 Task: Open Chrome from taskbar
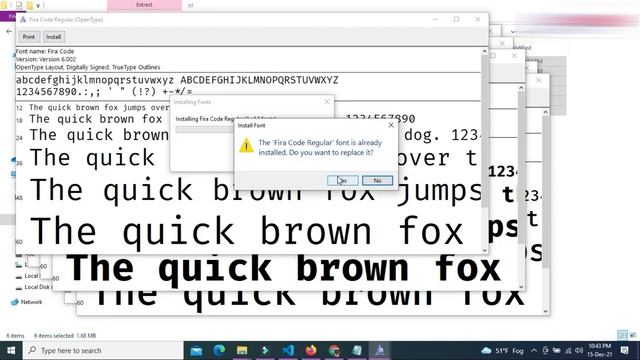(x=334, y=351)
